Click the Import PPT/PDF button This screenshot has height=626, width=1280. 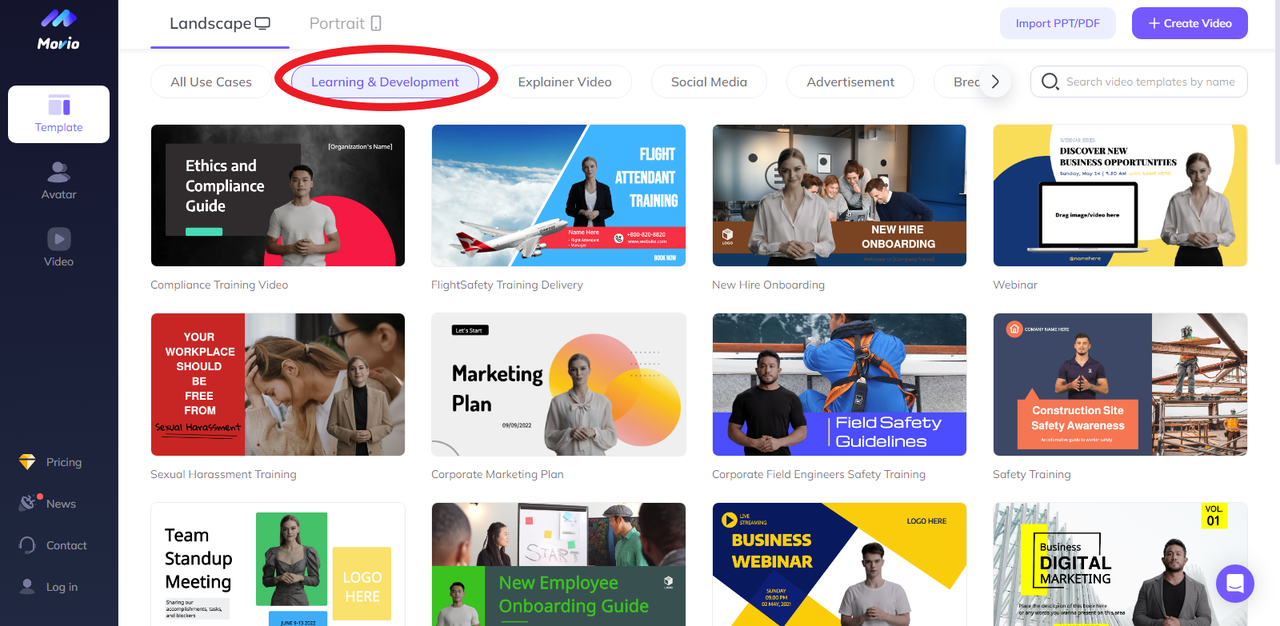click(1058, 23)
